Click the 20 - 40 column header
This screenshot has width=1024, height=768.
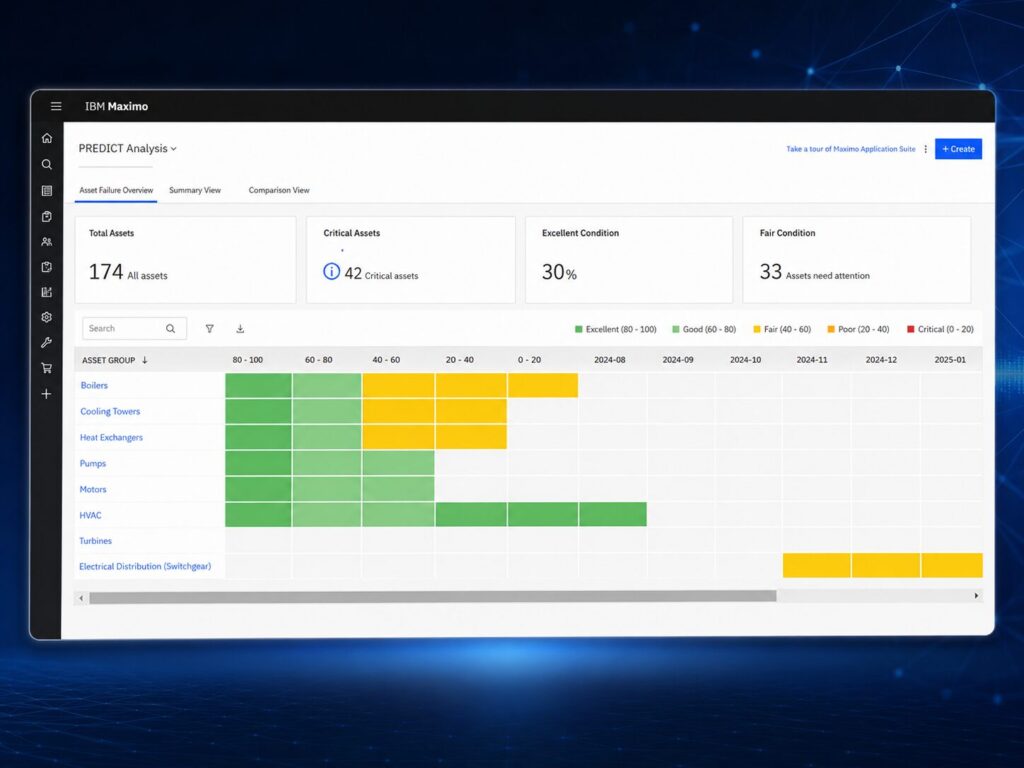460,360
